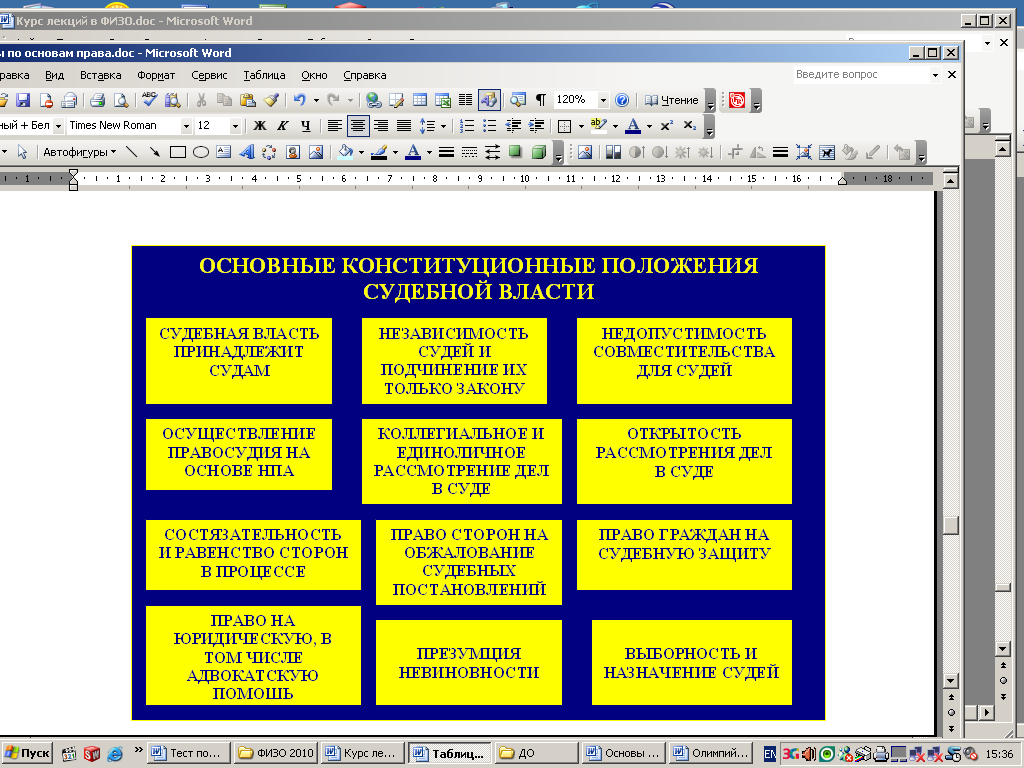Select the Line drawing tool
Viewport: 1024px width, 768px height.
[x=131, y=152]
